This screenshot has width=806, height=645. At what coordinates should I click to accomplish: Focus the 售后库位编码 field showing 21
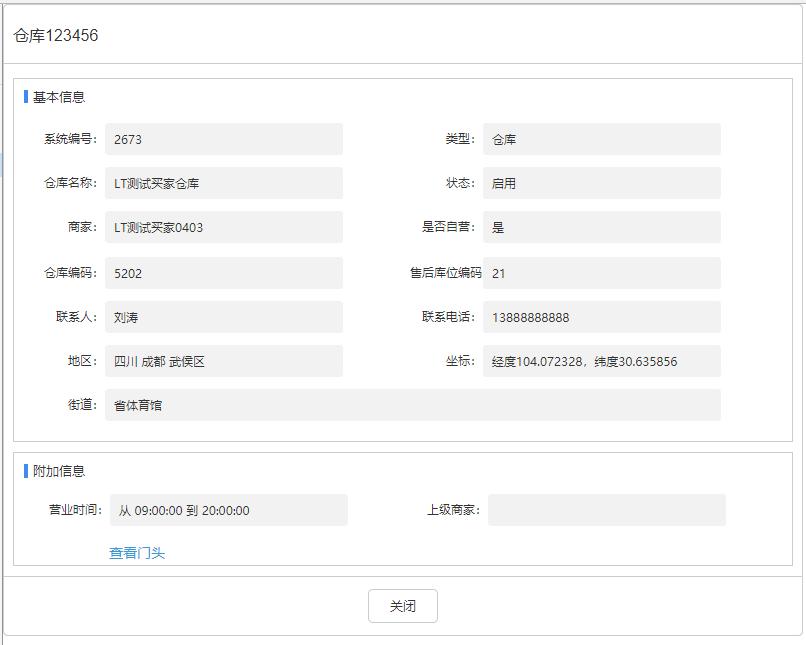[601, 273]
